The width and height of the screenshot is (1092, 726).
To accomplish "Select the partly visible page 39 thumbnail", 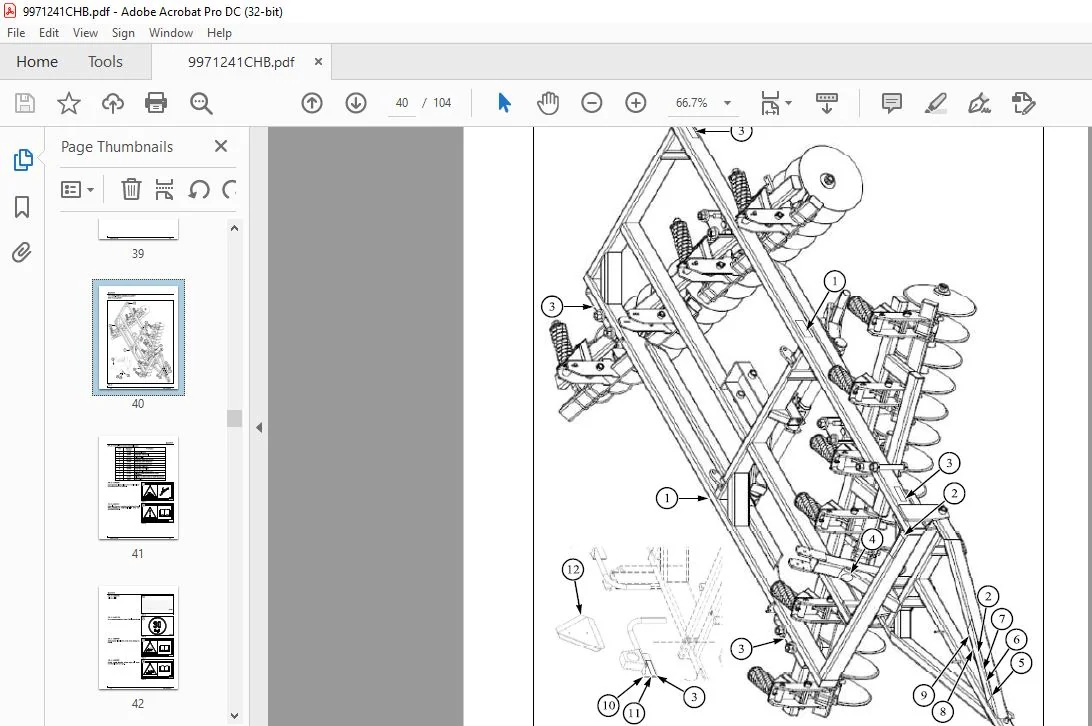I will [139, 229].
